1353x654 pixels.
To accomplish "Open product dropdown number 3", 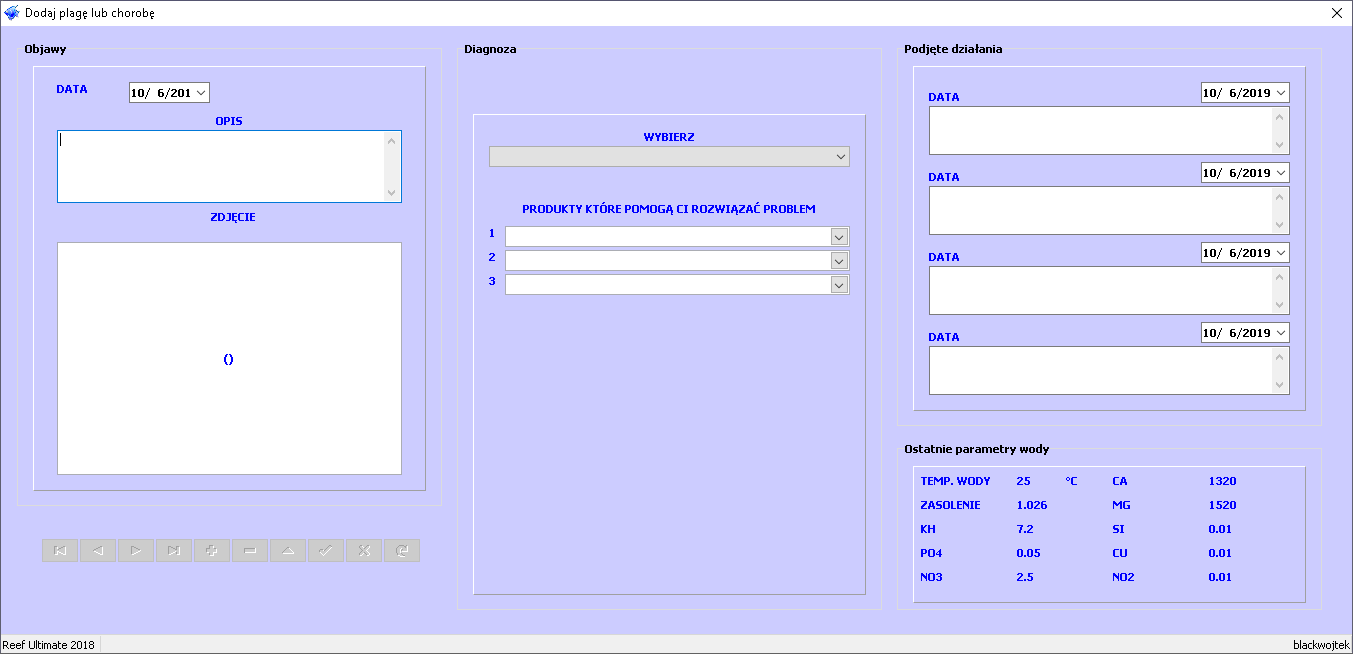I will point(839,285).
